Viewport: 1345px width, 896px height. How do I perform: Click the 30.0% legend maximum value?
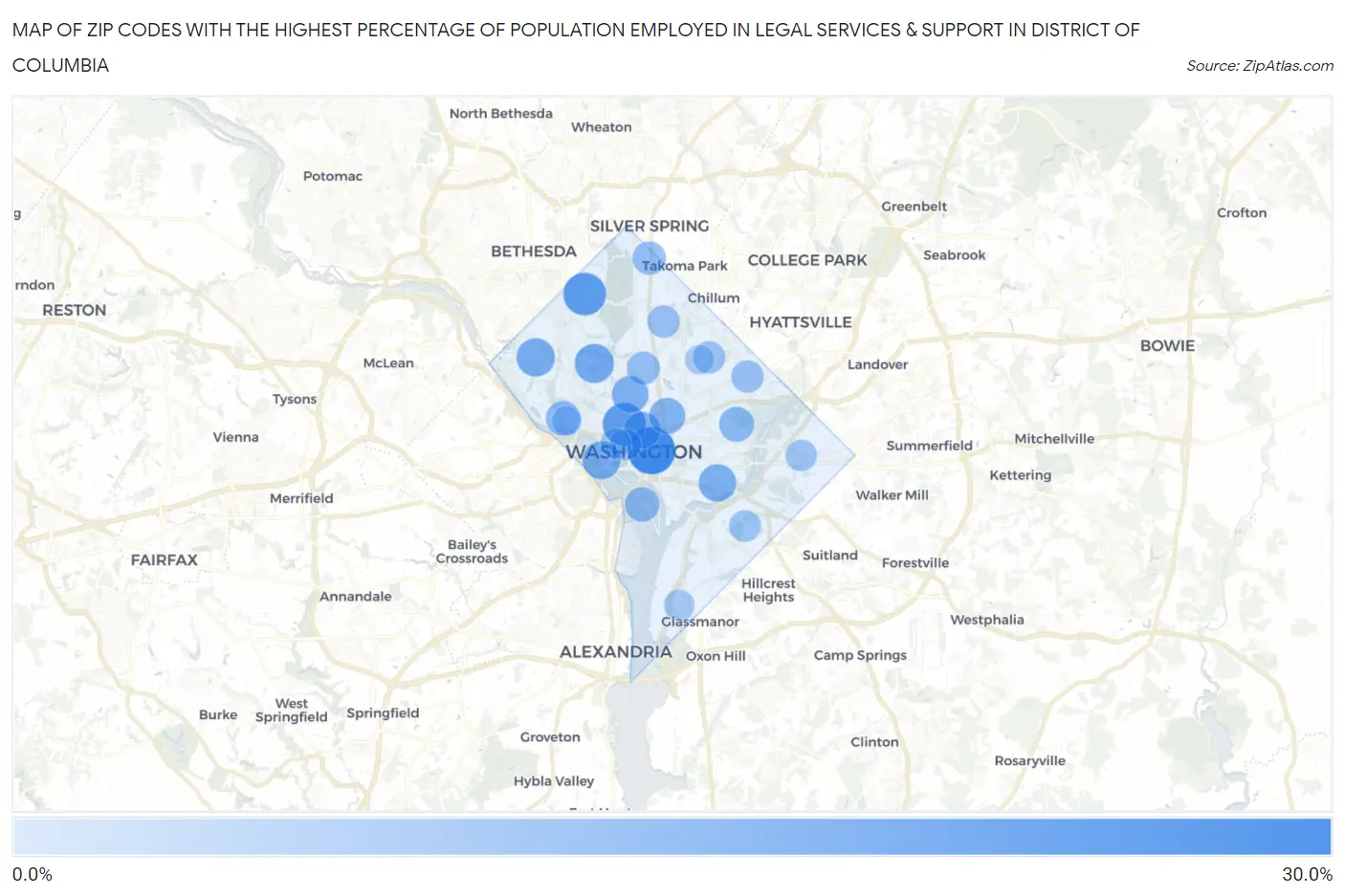[x=1307, y=874]
